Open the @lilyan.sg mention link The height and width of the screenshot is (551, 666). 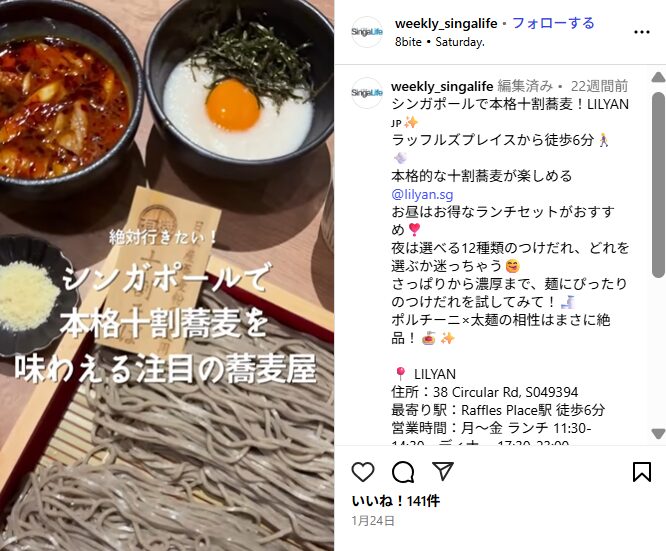422,194
